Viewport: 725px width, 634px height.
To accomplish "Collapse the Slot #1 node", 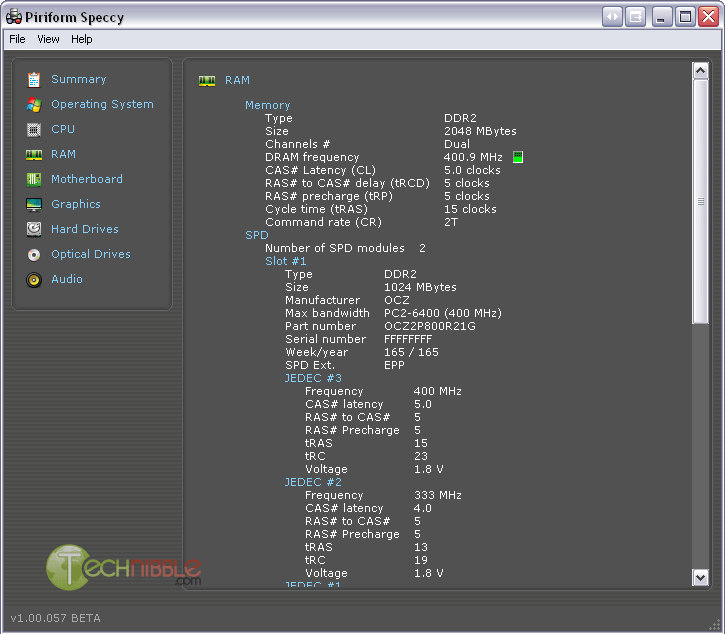I will (286, 261).
